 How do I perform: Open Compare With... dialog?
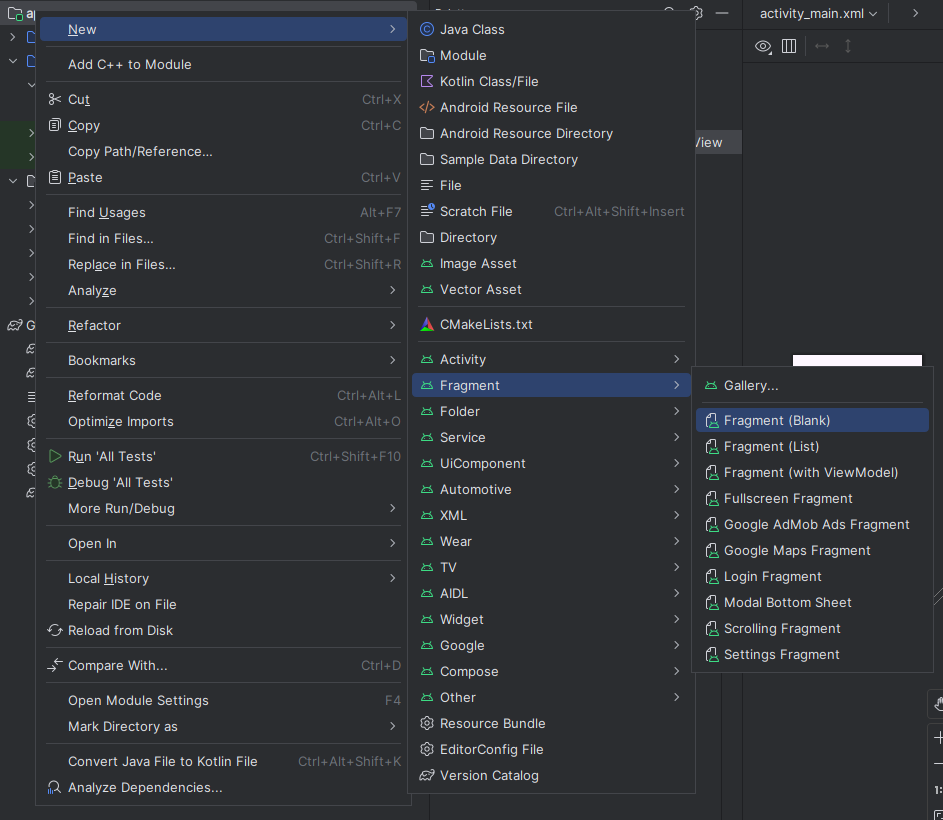click(x=224, y=665)
